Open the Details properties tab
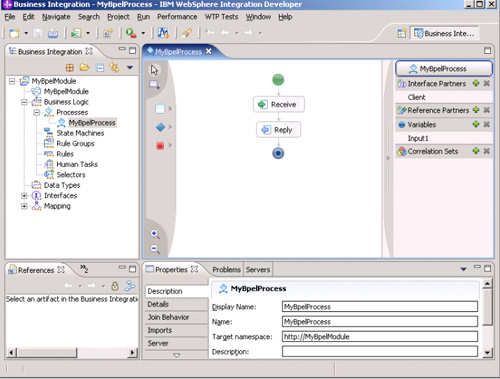Image resolution: width=500 pixels, height=379 pixels. coord(177,304)
